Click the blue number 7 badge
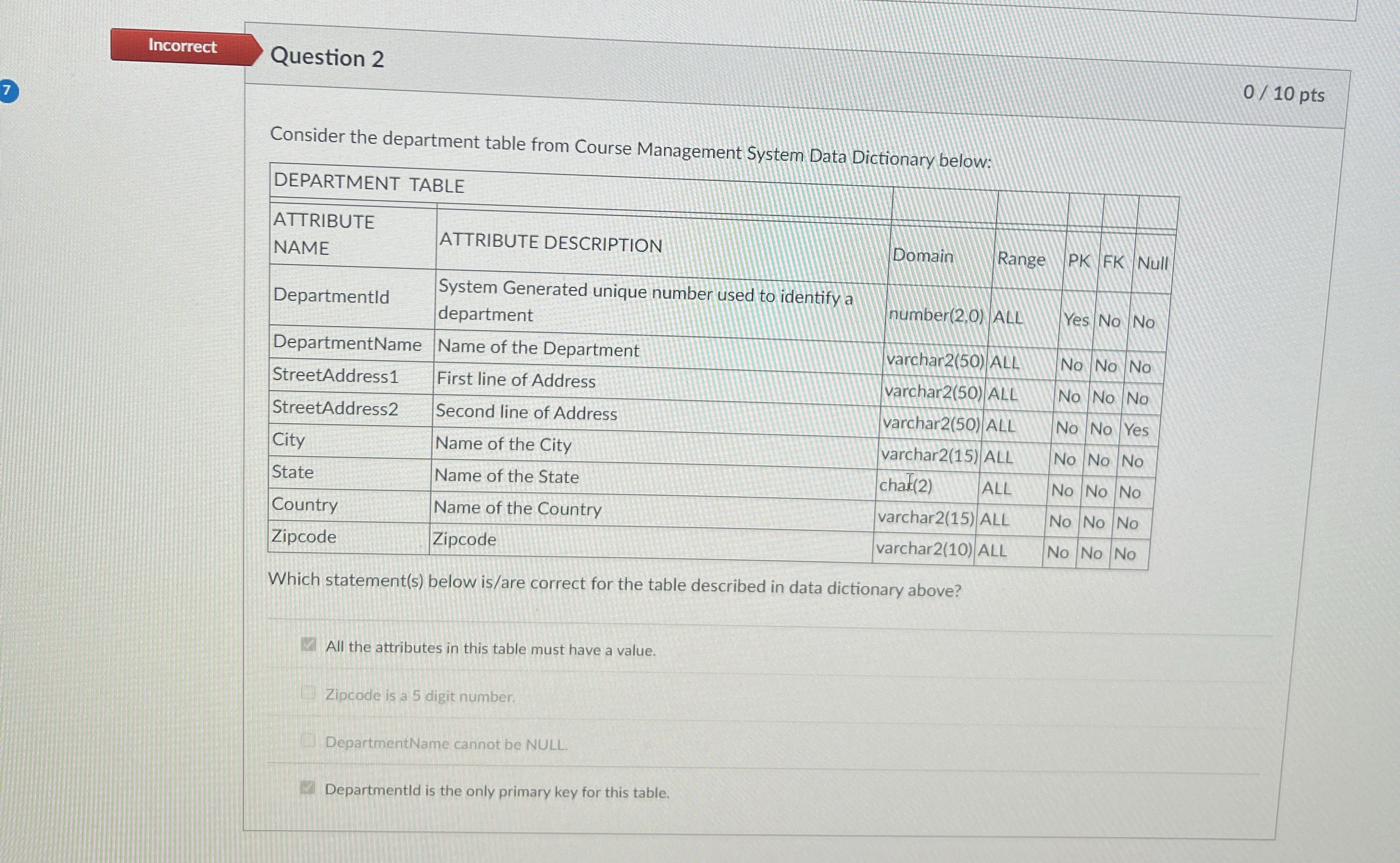This screenshot has width=1400, height=863. click(x=8, y=91)
